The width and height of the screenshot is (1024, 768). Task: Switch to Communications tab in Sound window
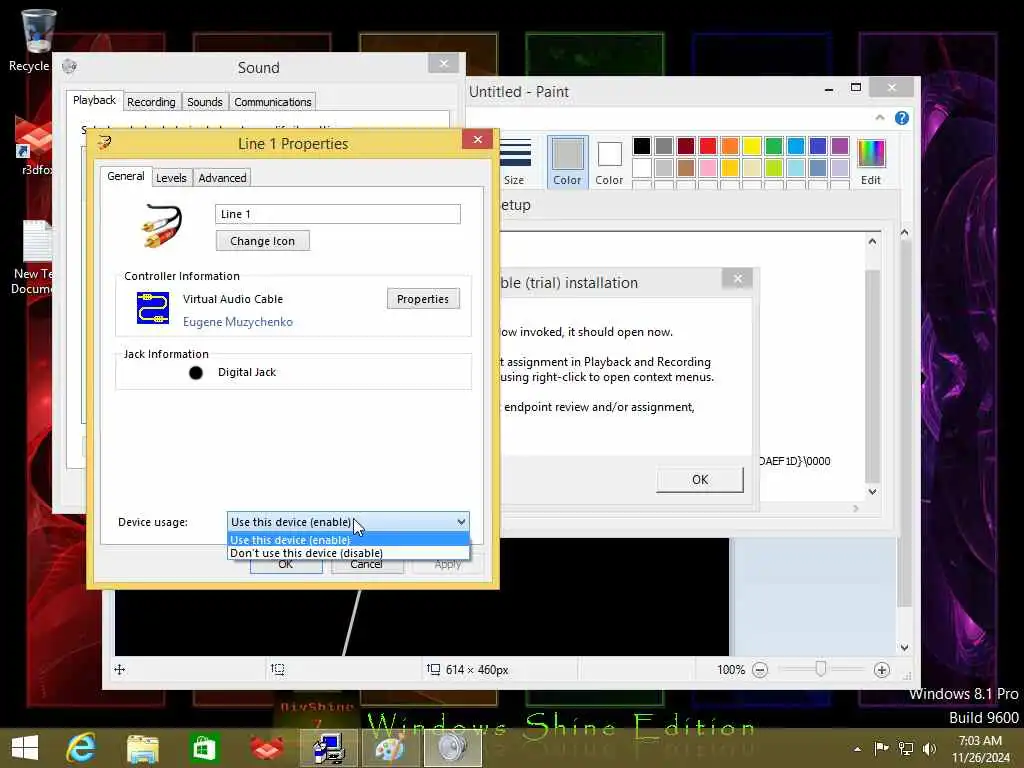pyautogui.click(x=272, y=102)
